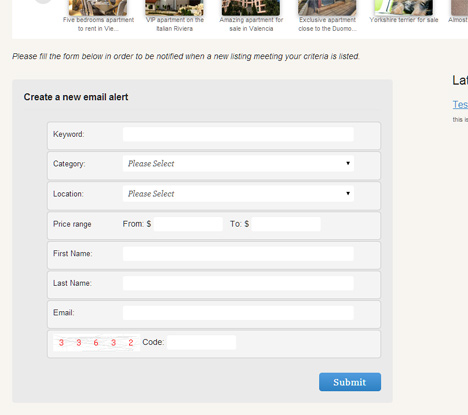Screen dimensions: 468x415
Task: Click the price range From field
Action: [188, 224]
